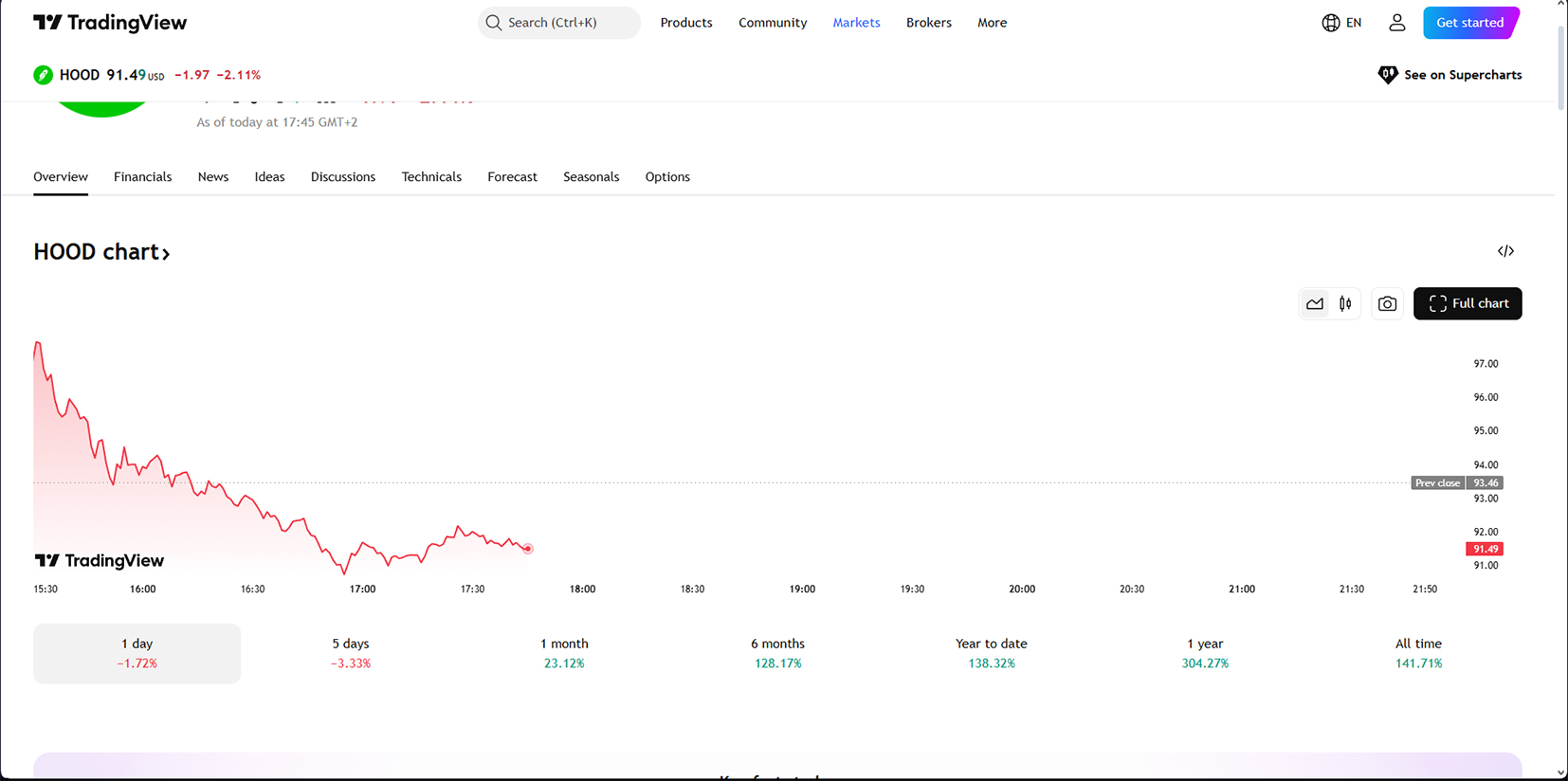Click the green HOOD symbol logo
Screen dimensions: 1568x781
[x=43, y=75]
